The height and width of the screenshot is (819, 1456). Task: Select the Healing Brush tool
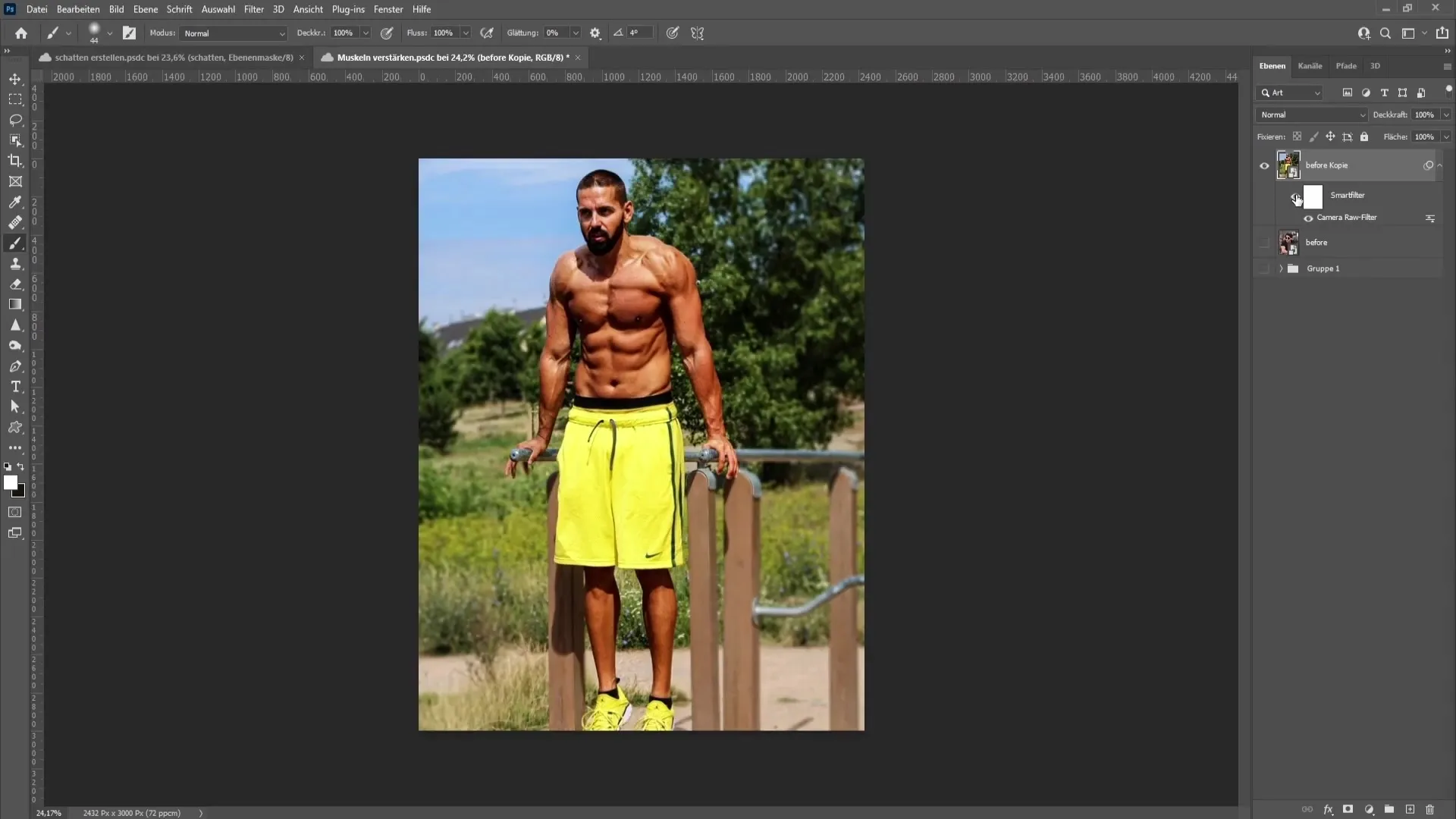tap(15, 222)
